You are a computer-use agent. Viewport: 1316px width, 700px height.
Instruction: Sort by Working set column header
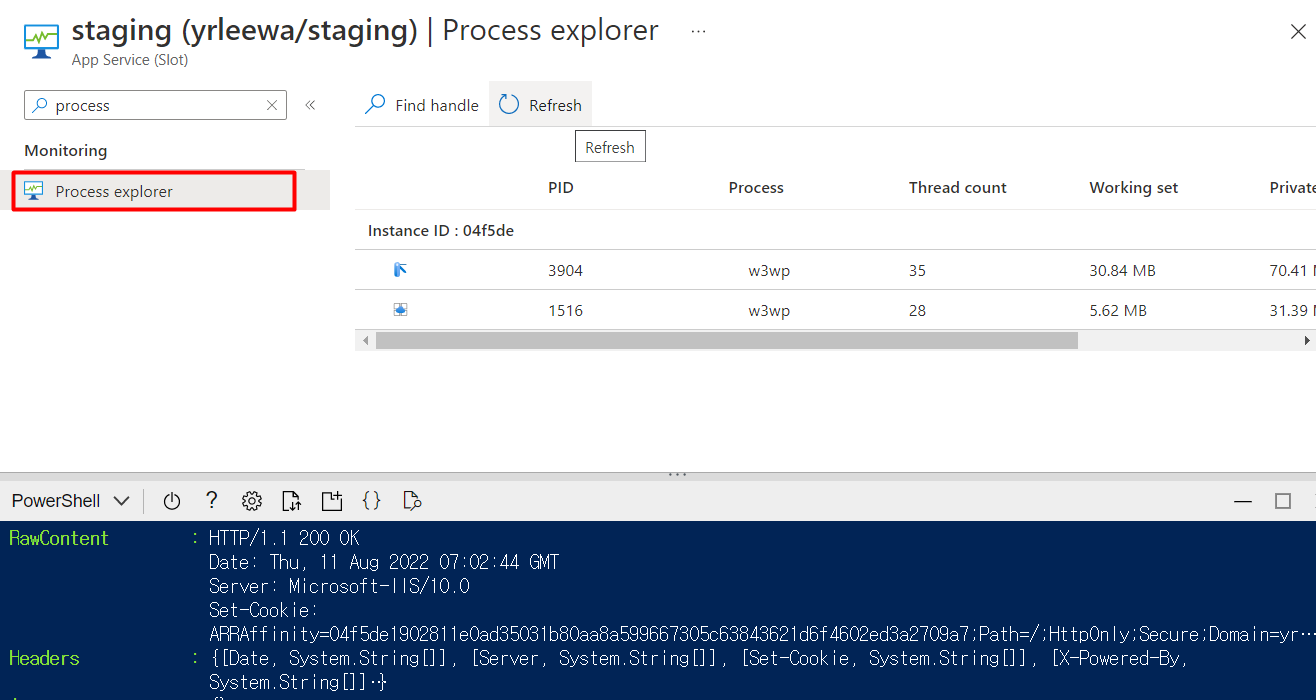[x=1133, y=188]
